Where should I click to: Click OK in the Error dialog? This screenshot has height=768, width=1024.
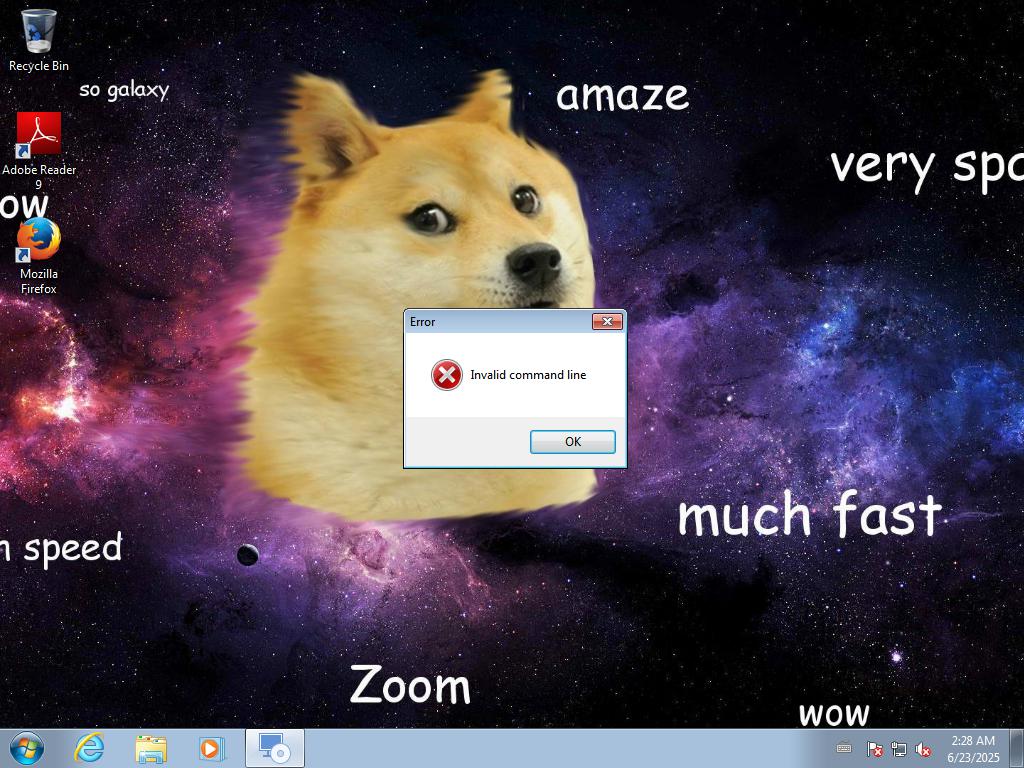click(572, 441)
